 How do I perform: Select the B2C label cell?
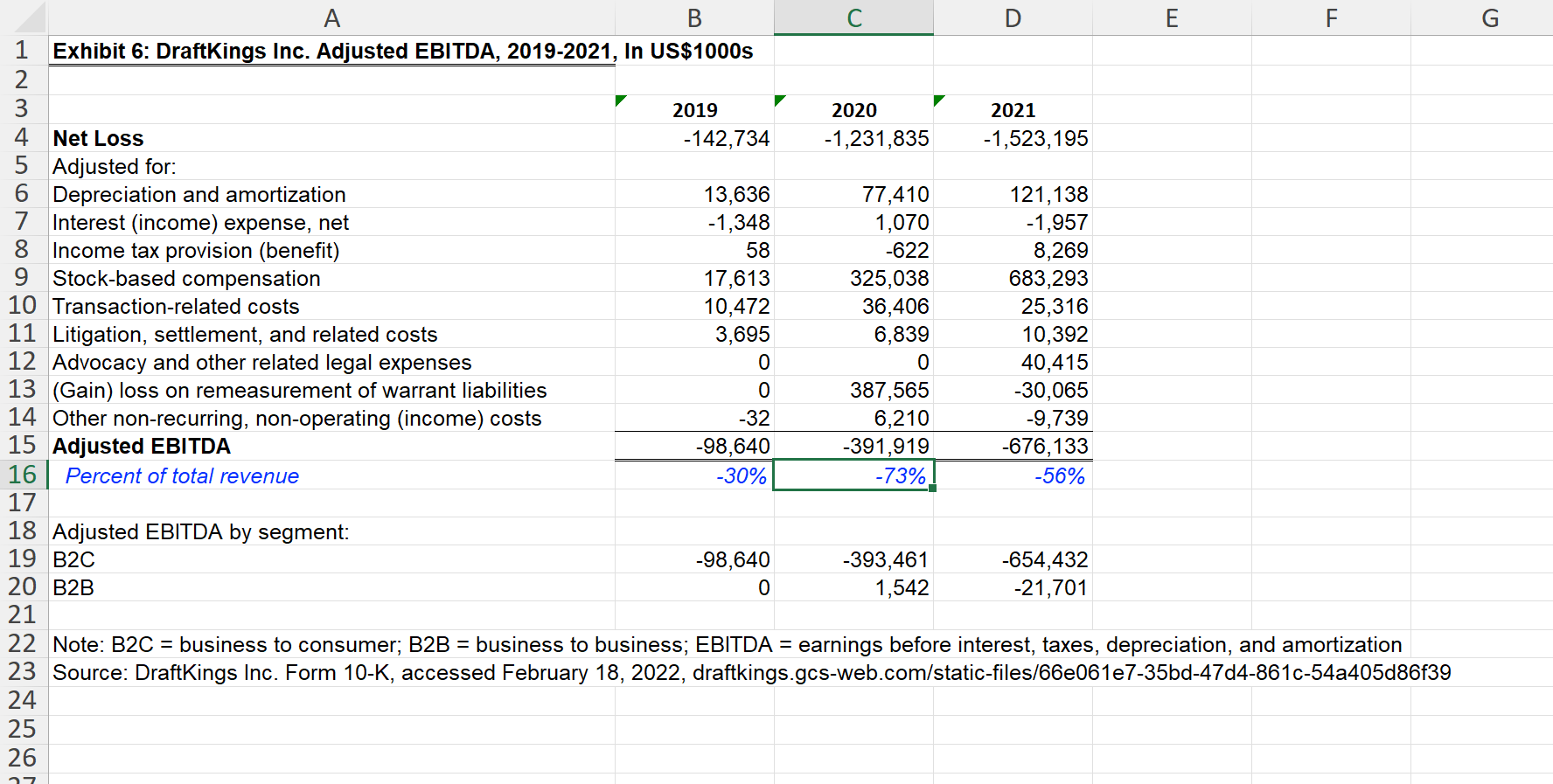(x=331, y=559)
